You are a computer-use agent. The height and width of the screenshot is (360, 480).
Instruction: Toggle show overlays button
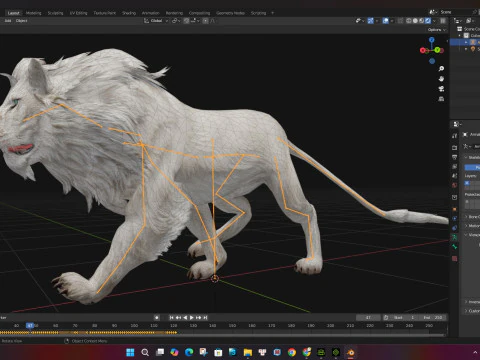386,21
